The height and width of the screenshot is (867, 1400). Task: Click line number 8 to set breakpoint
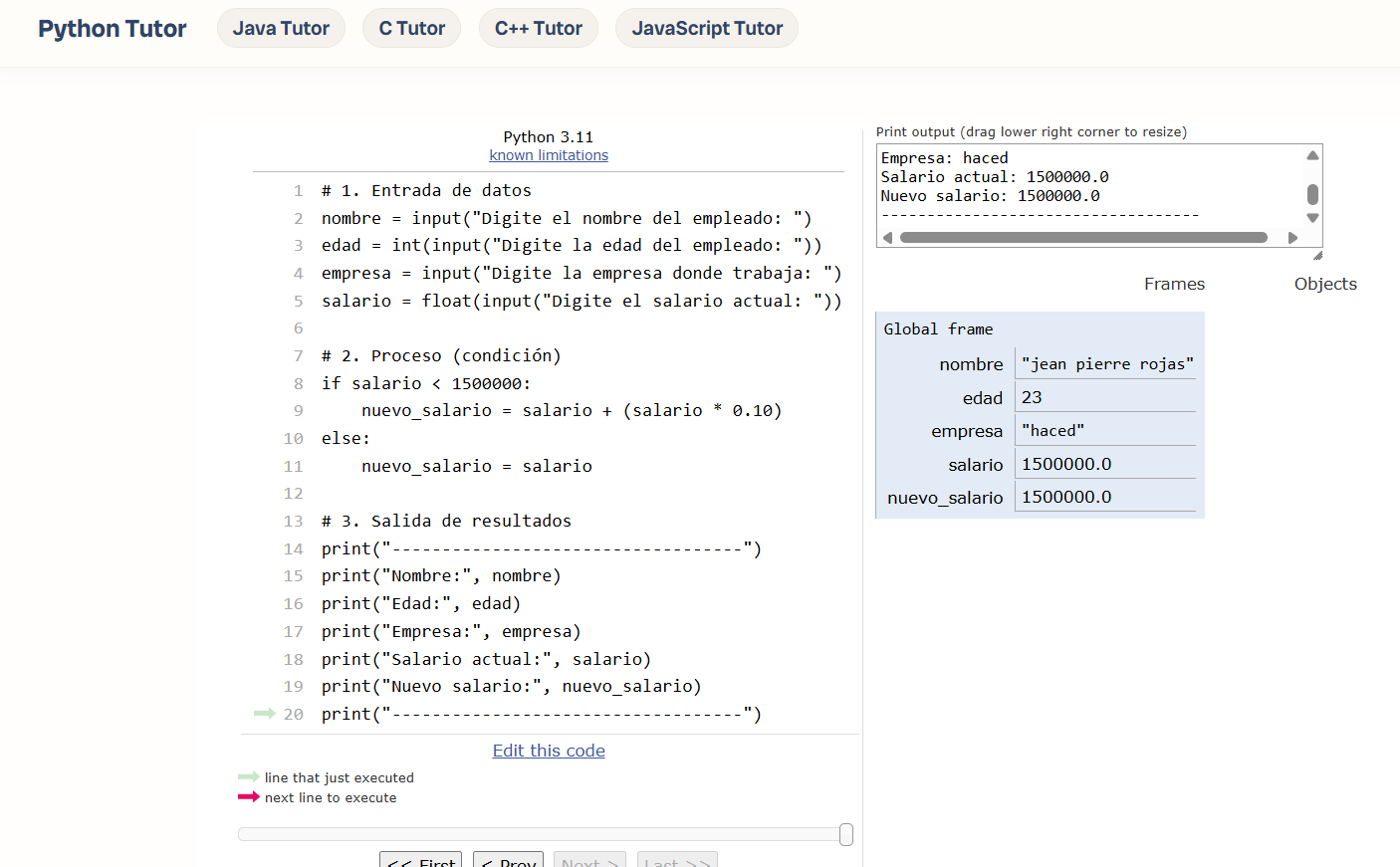coord(298,383)
